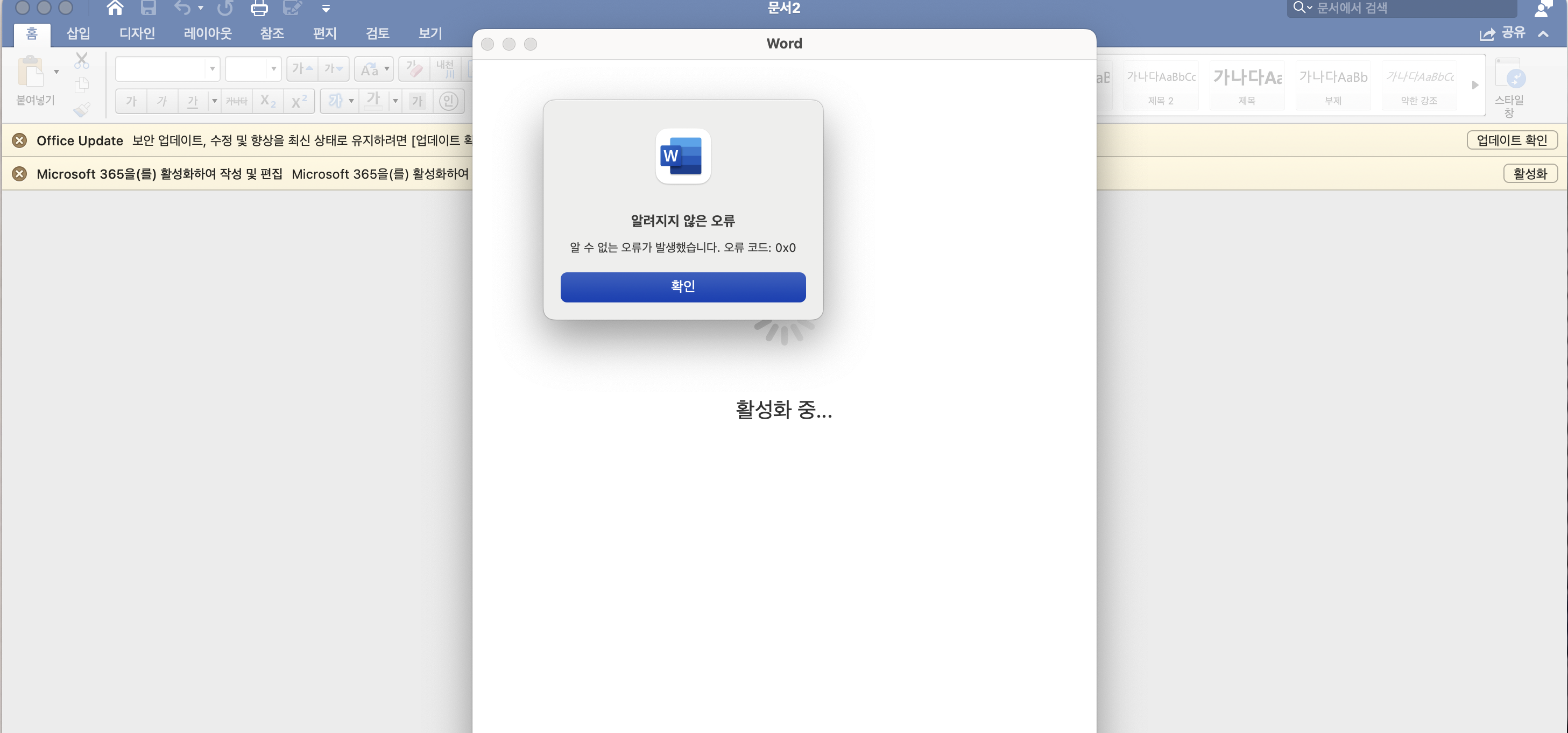
Task: Click the Undo arrow icon
Action: click(182, 8)
